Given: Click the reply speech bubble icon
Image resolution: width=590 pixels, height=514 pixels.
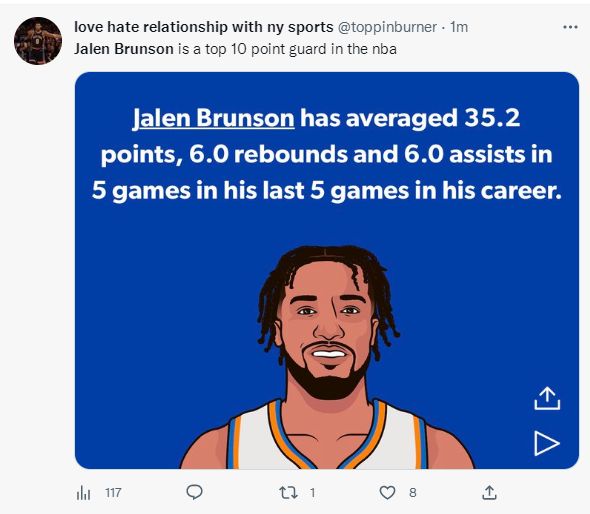Looking at the screenshot, I should [x=194, y=492].
